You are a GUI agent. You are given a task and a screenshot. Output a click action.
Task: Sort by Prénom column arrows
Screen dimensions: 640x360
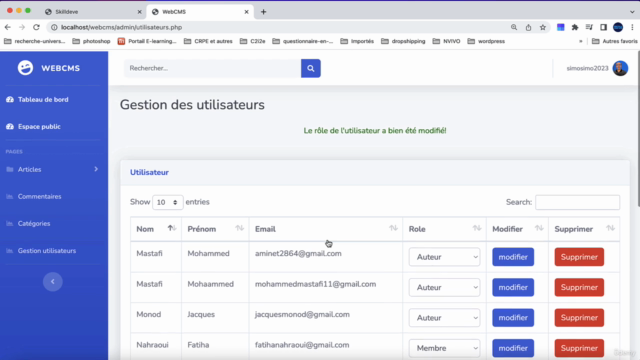click(x=240, y=228)
